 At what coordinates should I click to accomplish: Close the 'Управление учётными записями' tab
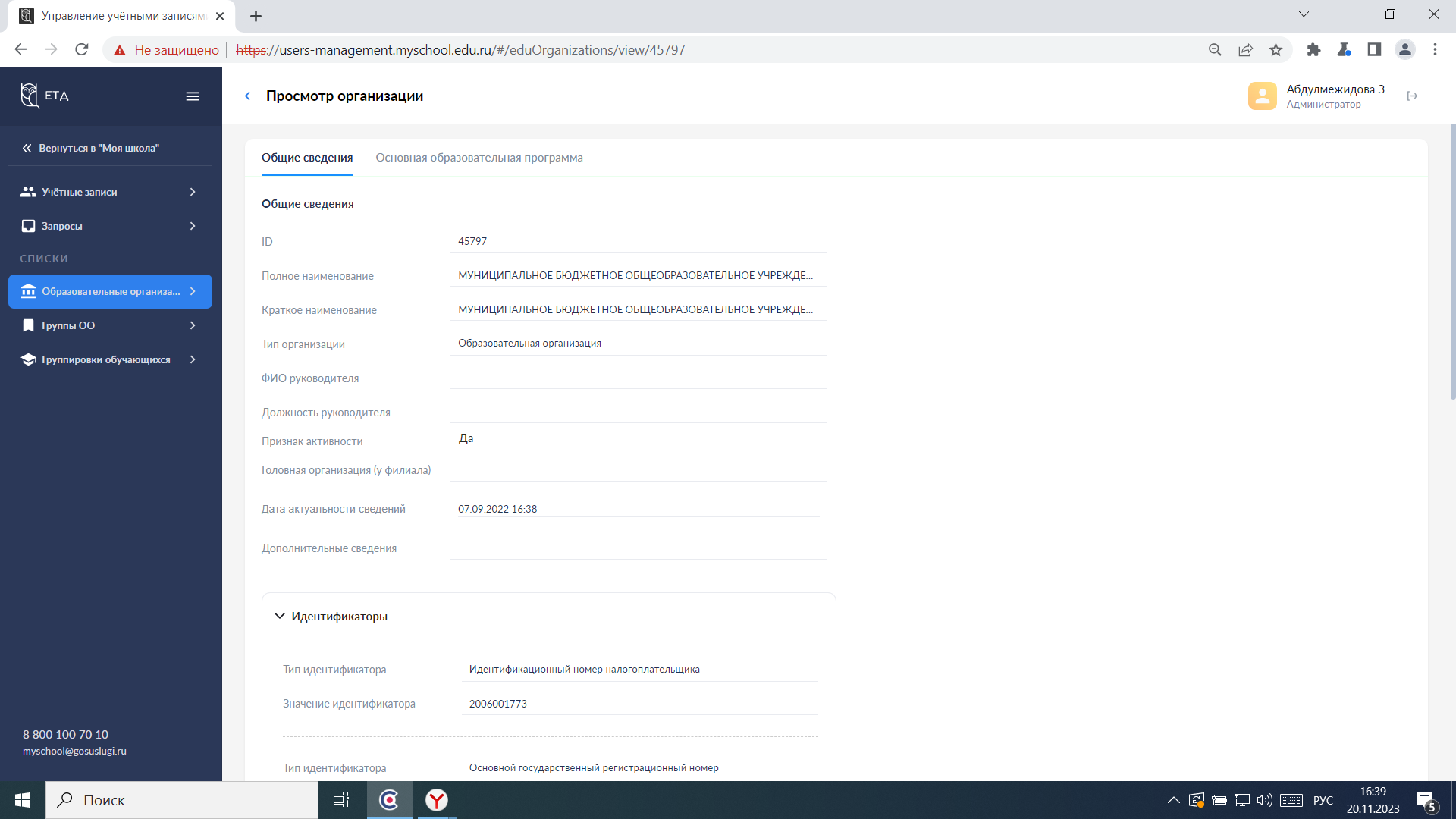click(x=220, y=16)
